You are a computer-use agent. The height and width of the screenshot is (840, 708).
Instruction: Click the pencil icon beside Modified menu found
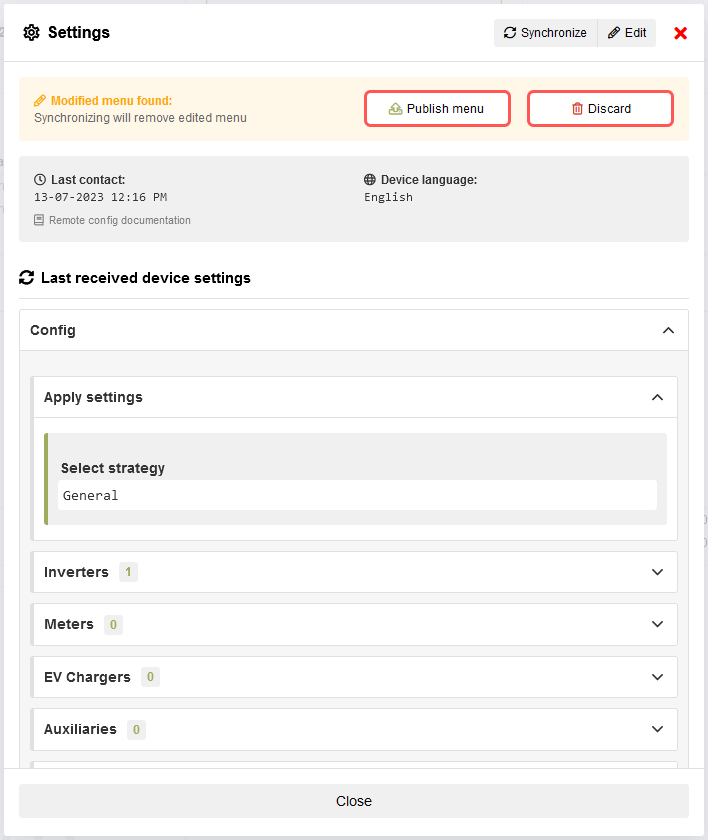[40, 101]
